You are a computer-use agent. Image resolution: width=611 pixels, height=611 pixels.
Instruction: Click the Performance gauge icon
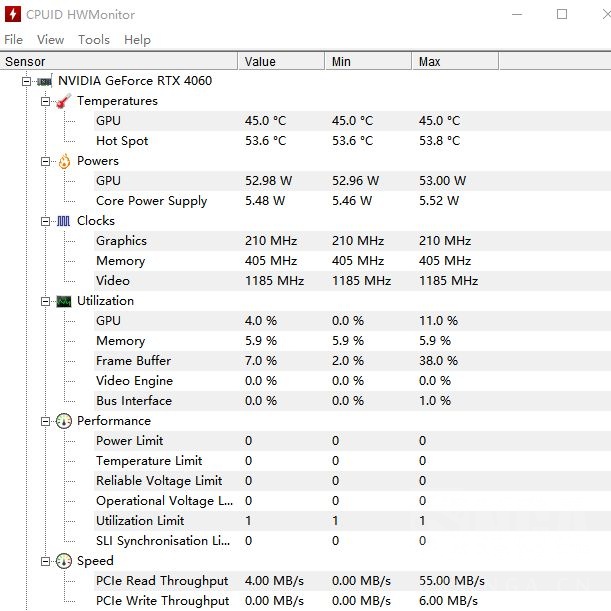click(63, 421)
